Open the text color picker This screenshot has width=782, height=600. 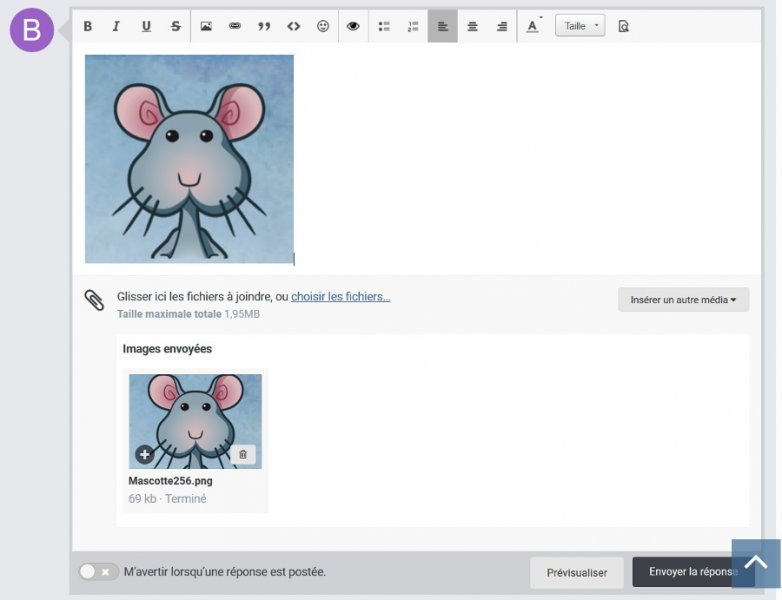(532, 26)
